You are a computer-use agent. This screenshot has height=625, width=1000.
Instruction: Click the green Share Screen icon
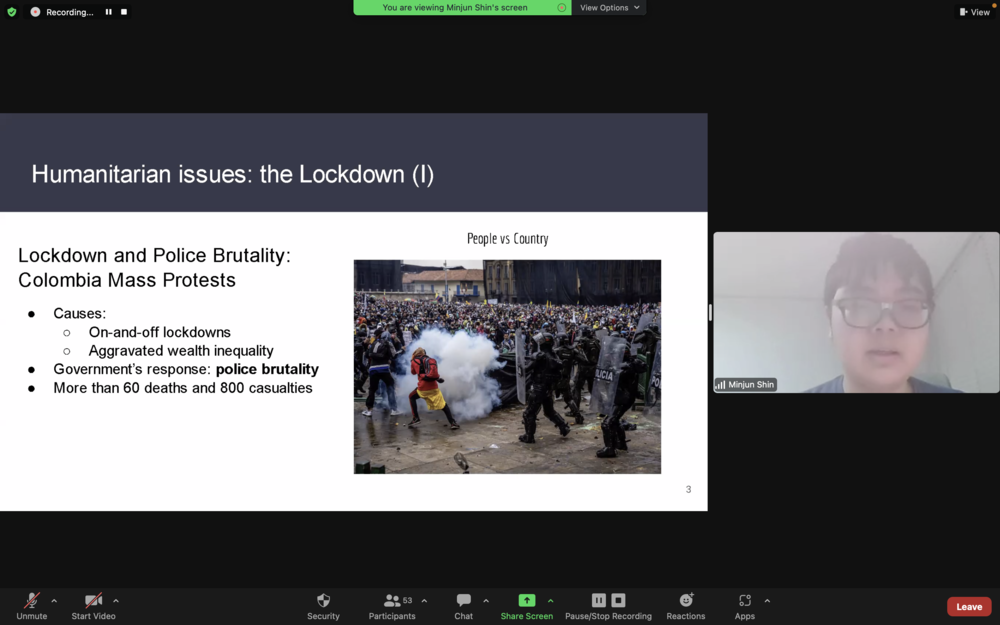tap(526, 600)
